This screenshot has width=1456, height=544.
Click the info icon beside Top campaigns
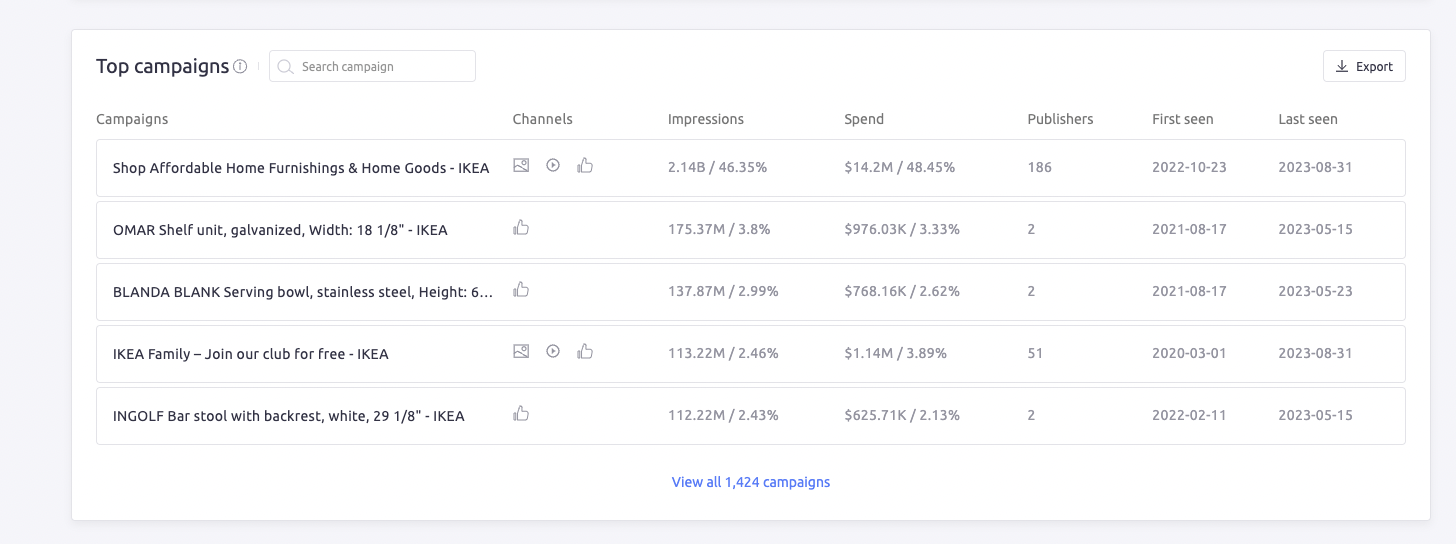[x=240, y=67]
